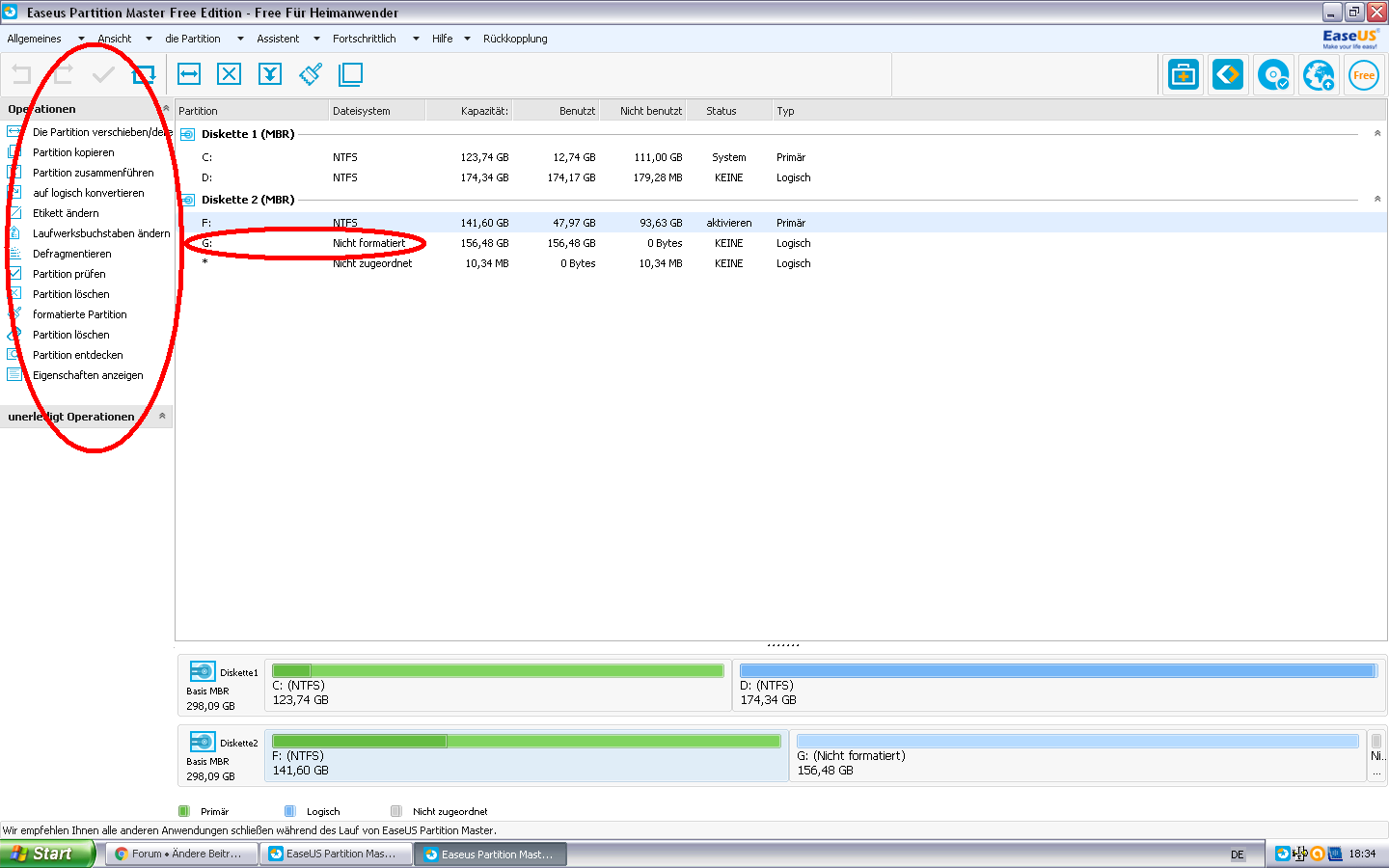
Task: Select 'auf logisch konvertieren' operation
Action: [88, 193]
